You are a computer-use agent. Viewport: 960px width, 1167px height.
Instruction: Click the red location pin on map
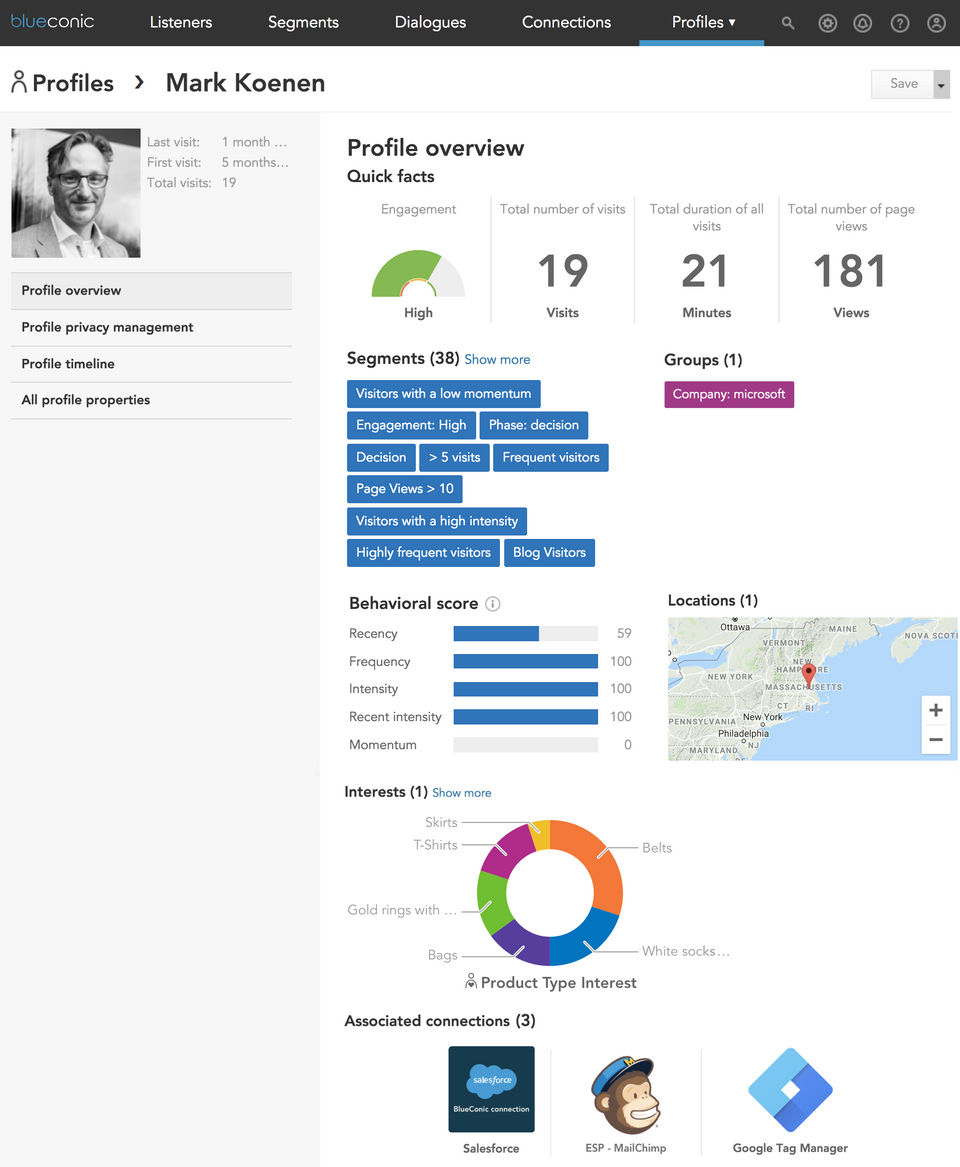click(809, 674)
